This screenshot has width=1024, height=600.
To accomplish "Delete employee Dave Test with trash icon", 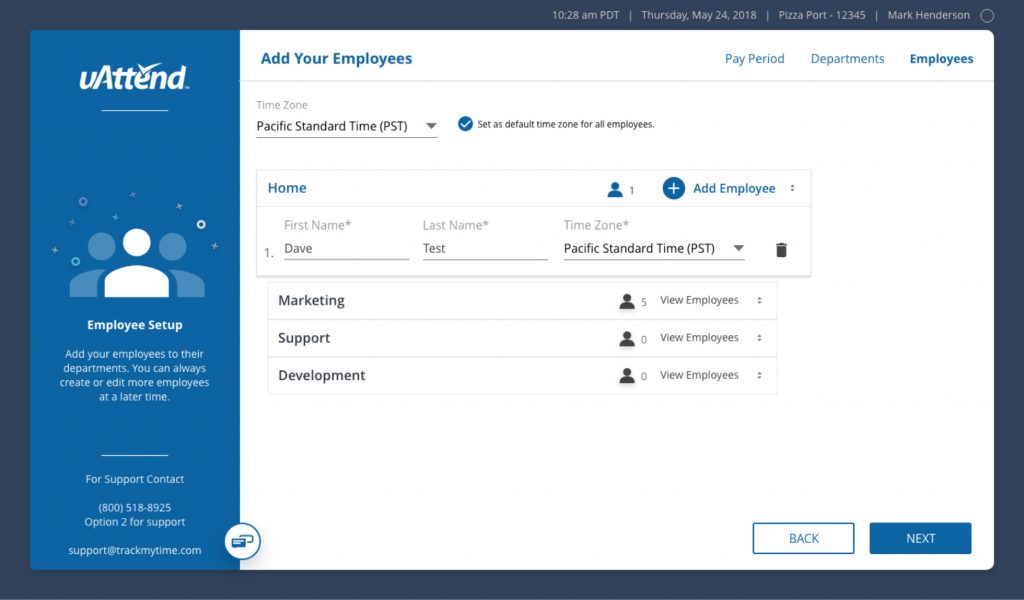I will (x=781, y=249).
